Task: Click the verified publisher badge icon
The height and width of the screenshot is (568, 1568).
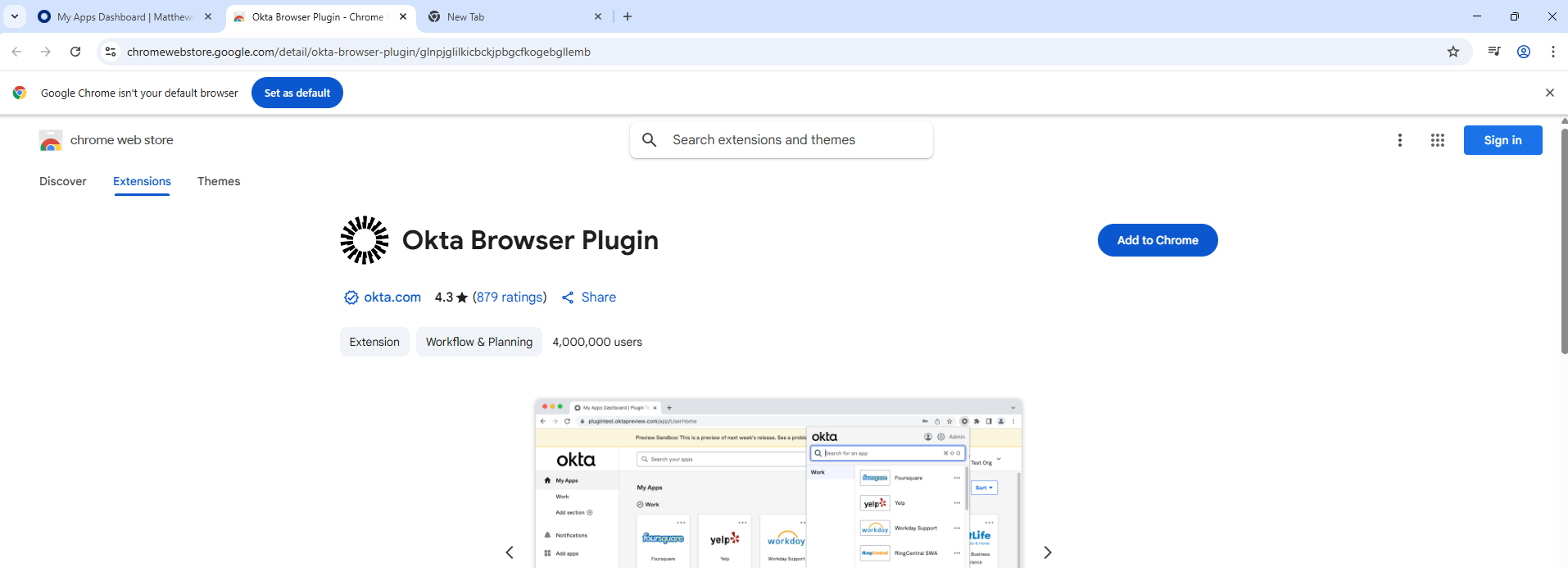Action: click(351, 298)
